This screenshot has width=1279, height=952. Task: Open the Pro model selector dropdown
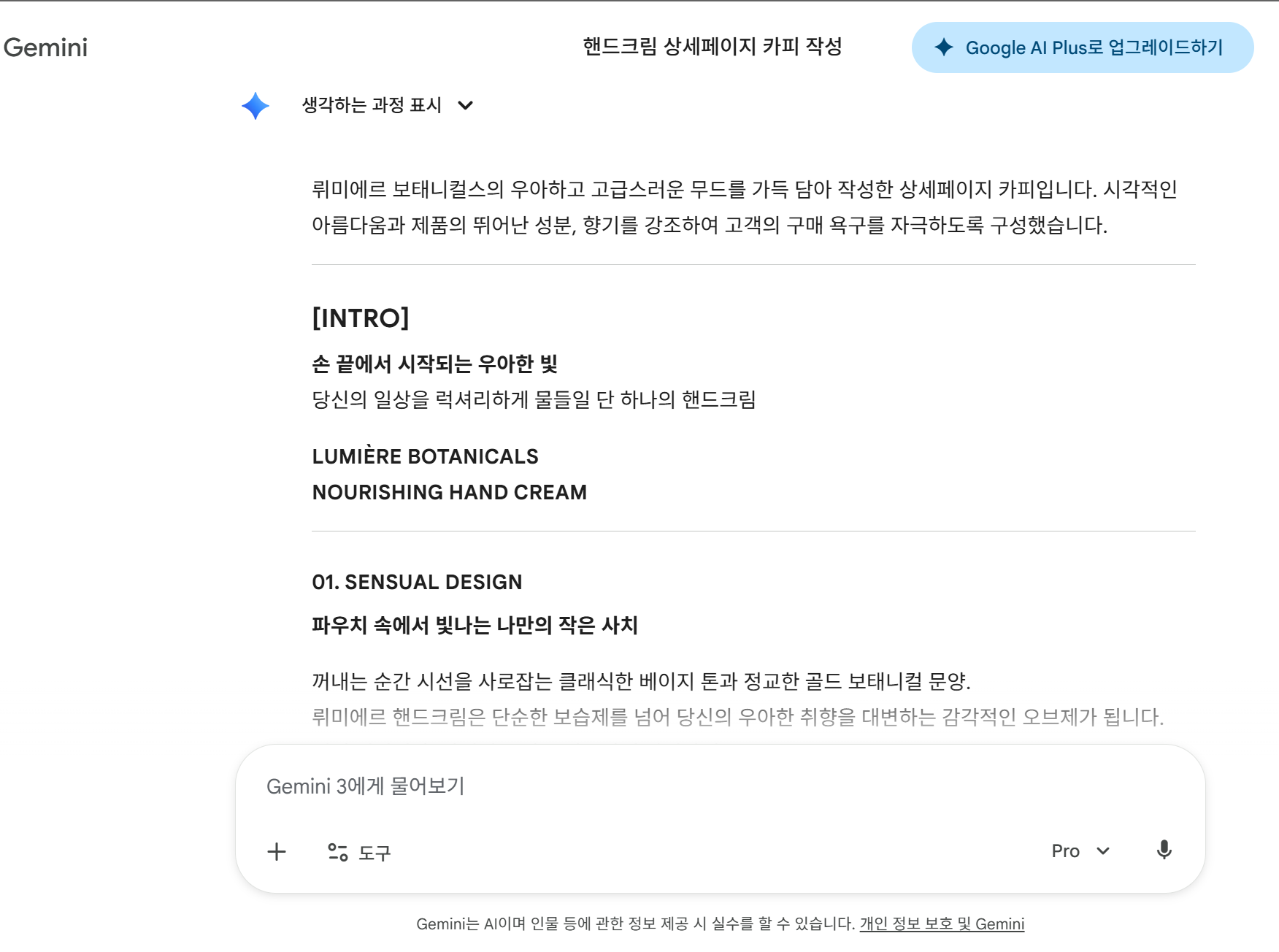pyautogui.click(x=1080, y=851)
